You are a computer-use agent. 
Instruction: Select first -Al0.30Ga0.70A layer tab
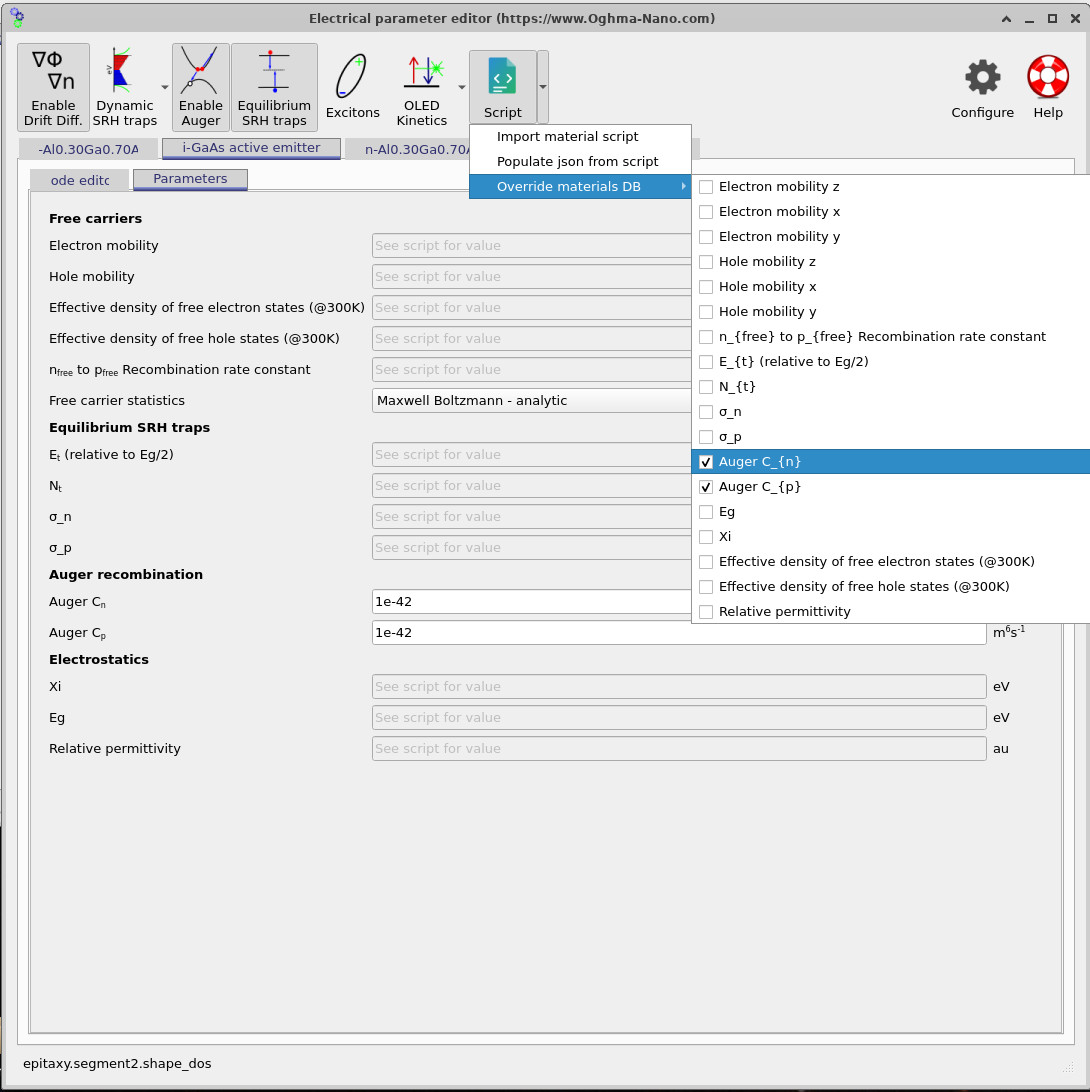pyautogui.click(x=88, y=149)
